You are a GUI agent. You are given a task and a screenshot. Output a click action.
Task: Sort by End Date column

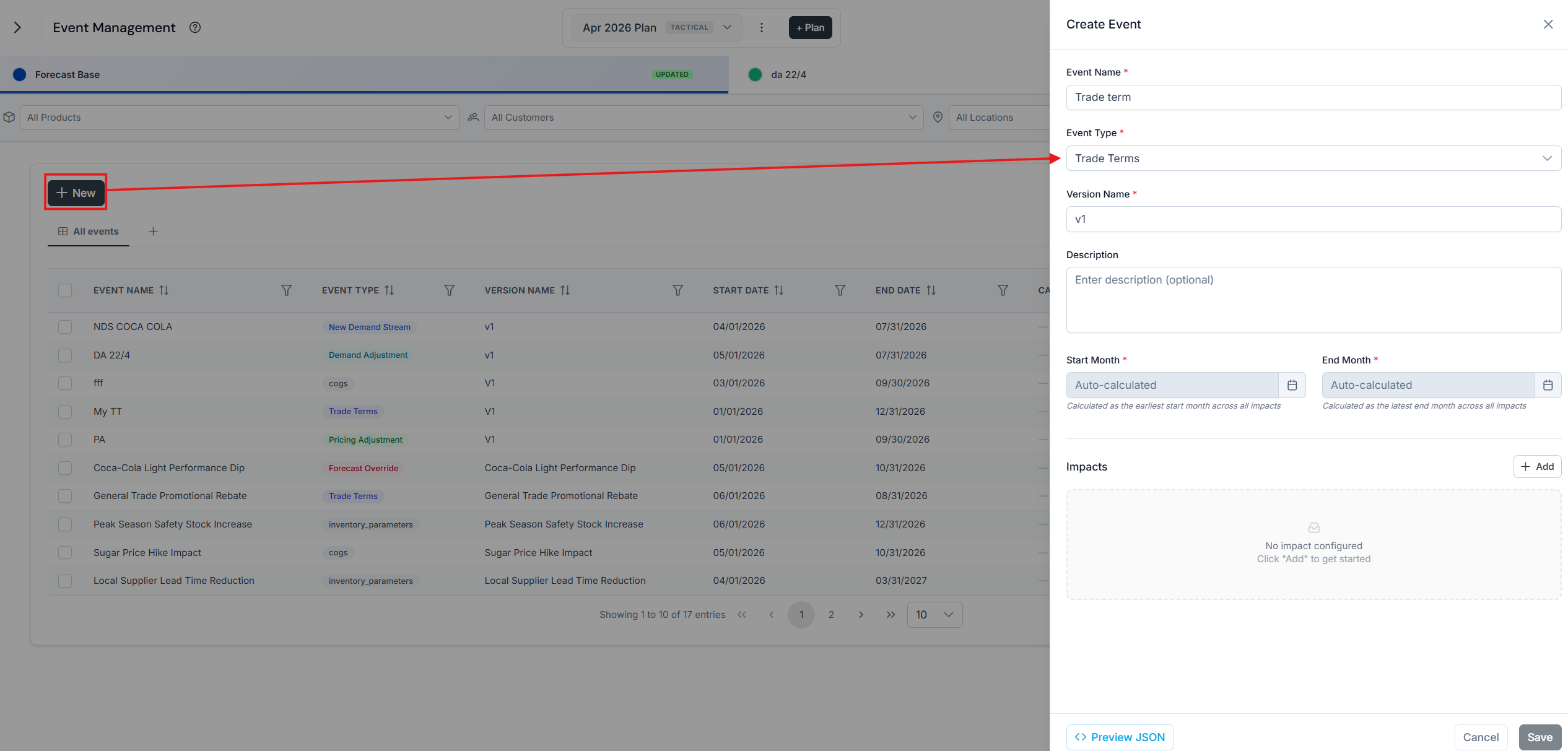pos(931,290)
